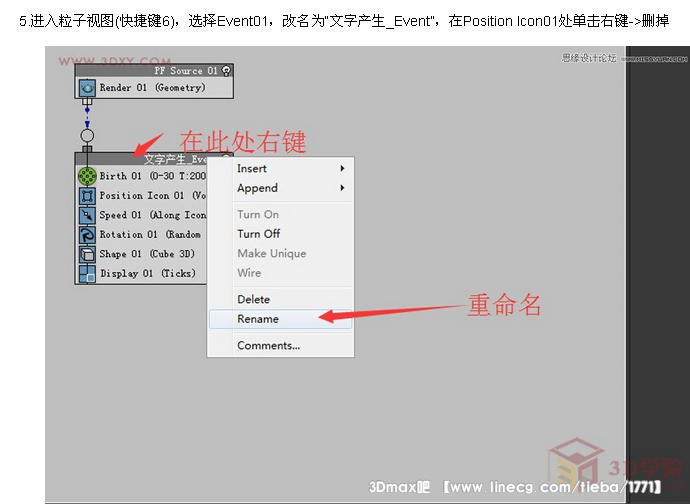690x504 pixels.
Task: Click the event input circle connector
Action: (87, 136)
